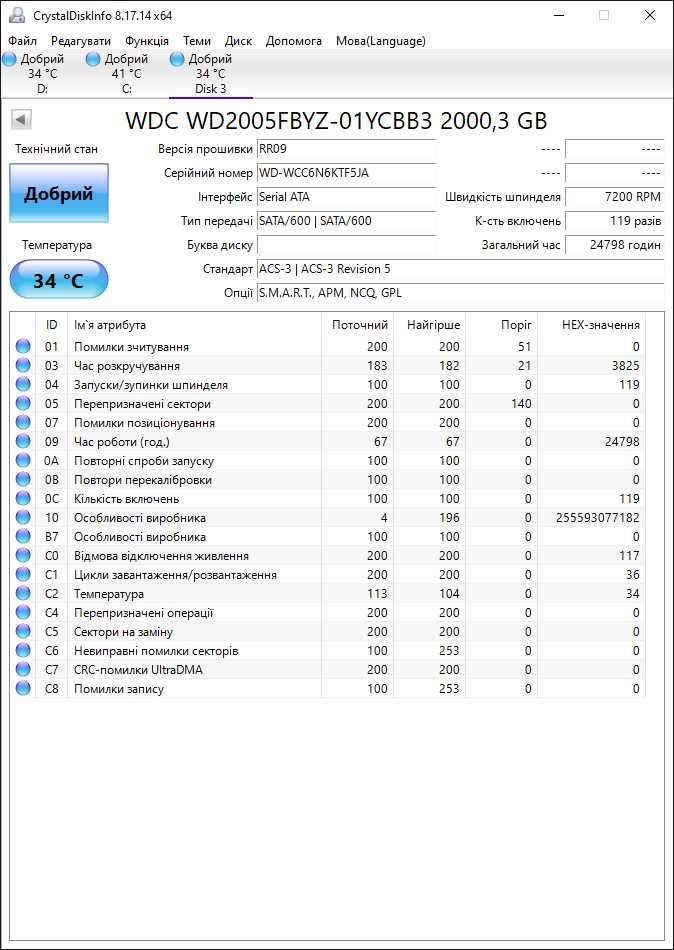Open the Диск menu
The height and width of the screenshot is (950, 674).
coord(238,41)
